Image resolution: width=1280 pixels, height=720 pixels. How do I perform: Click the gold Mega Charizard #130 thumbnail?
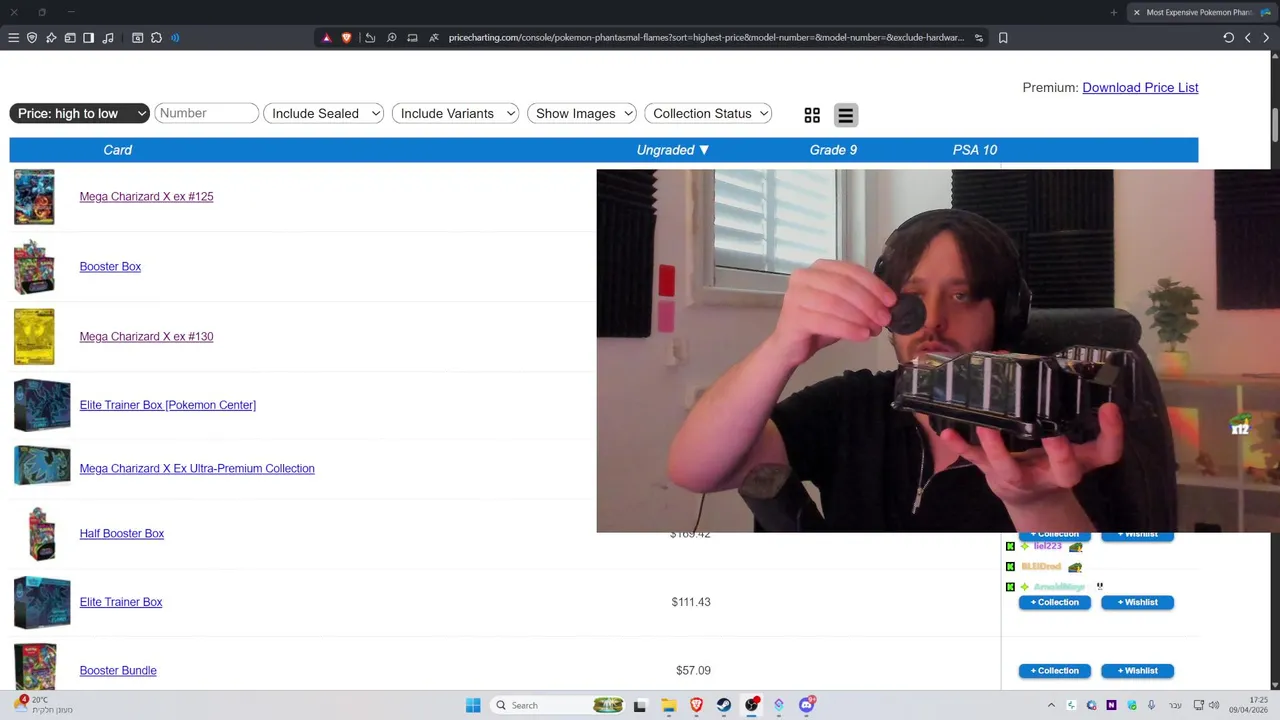34,337
